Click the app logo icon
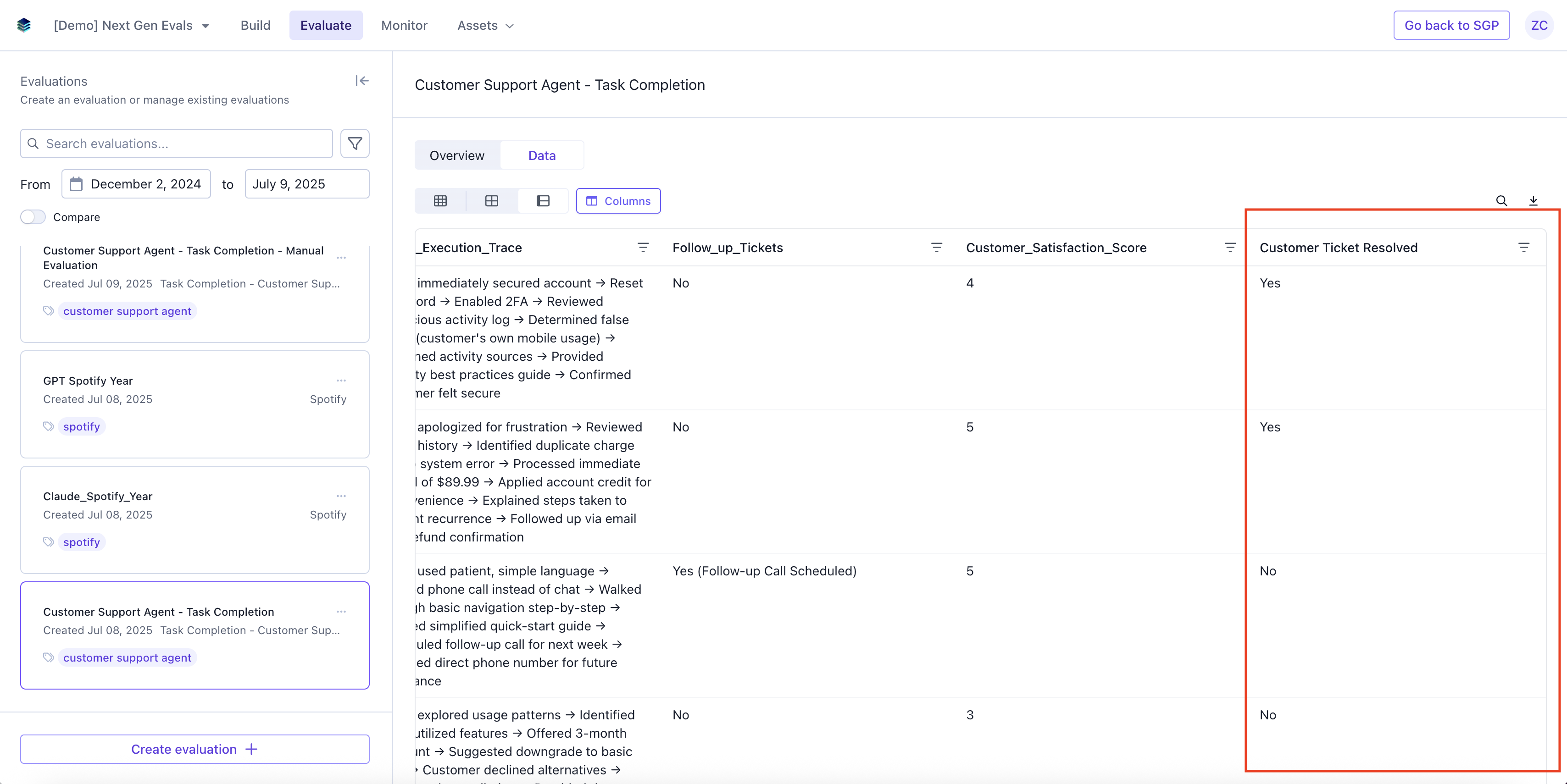1567x784 pixels. point(24,25)
